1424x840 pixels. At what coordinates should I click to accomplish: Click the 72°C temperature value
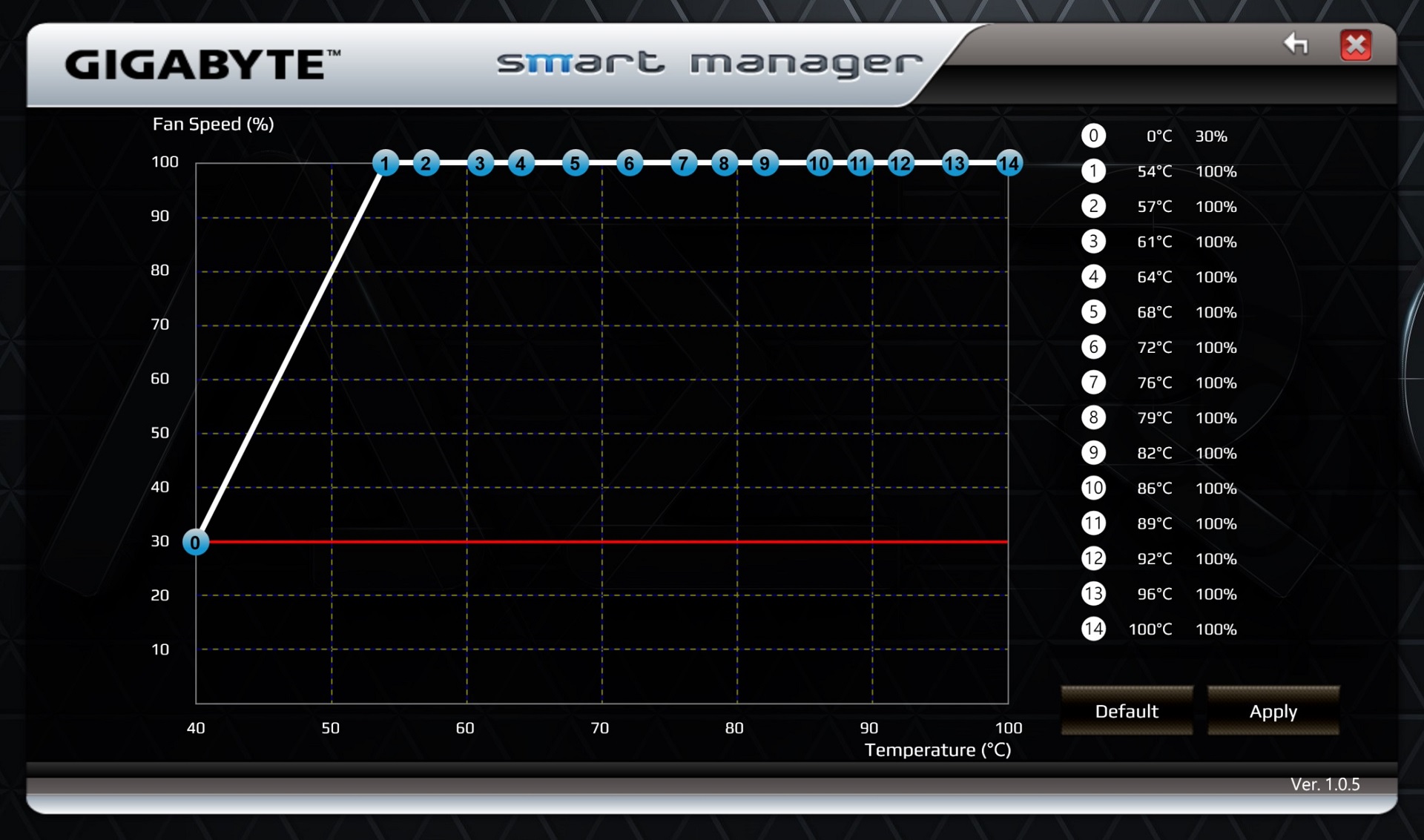(x=1155, y=348)
